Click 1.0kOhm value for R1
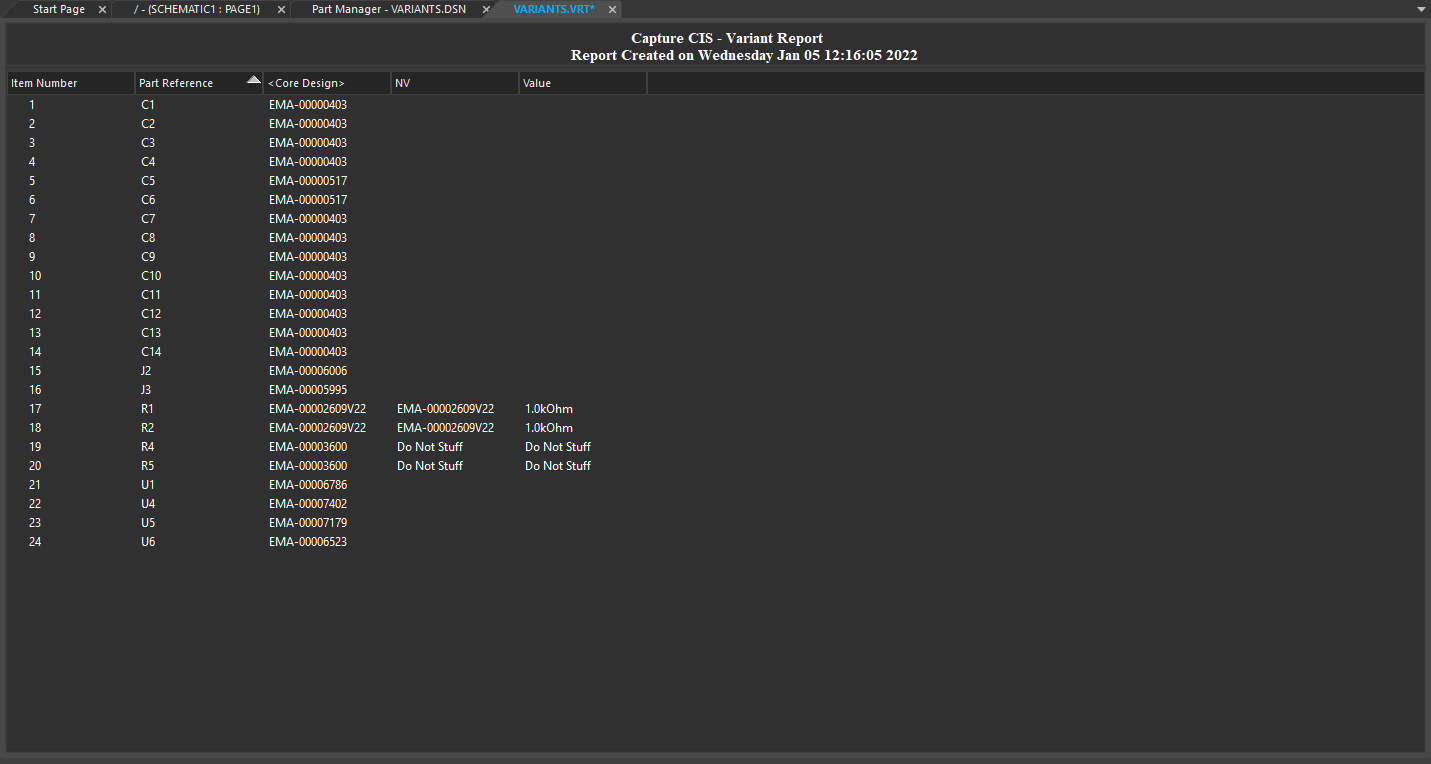 pyautogui.click(x=549, y=408)
